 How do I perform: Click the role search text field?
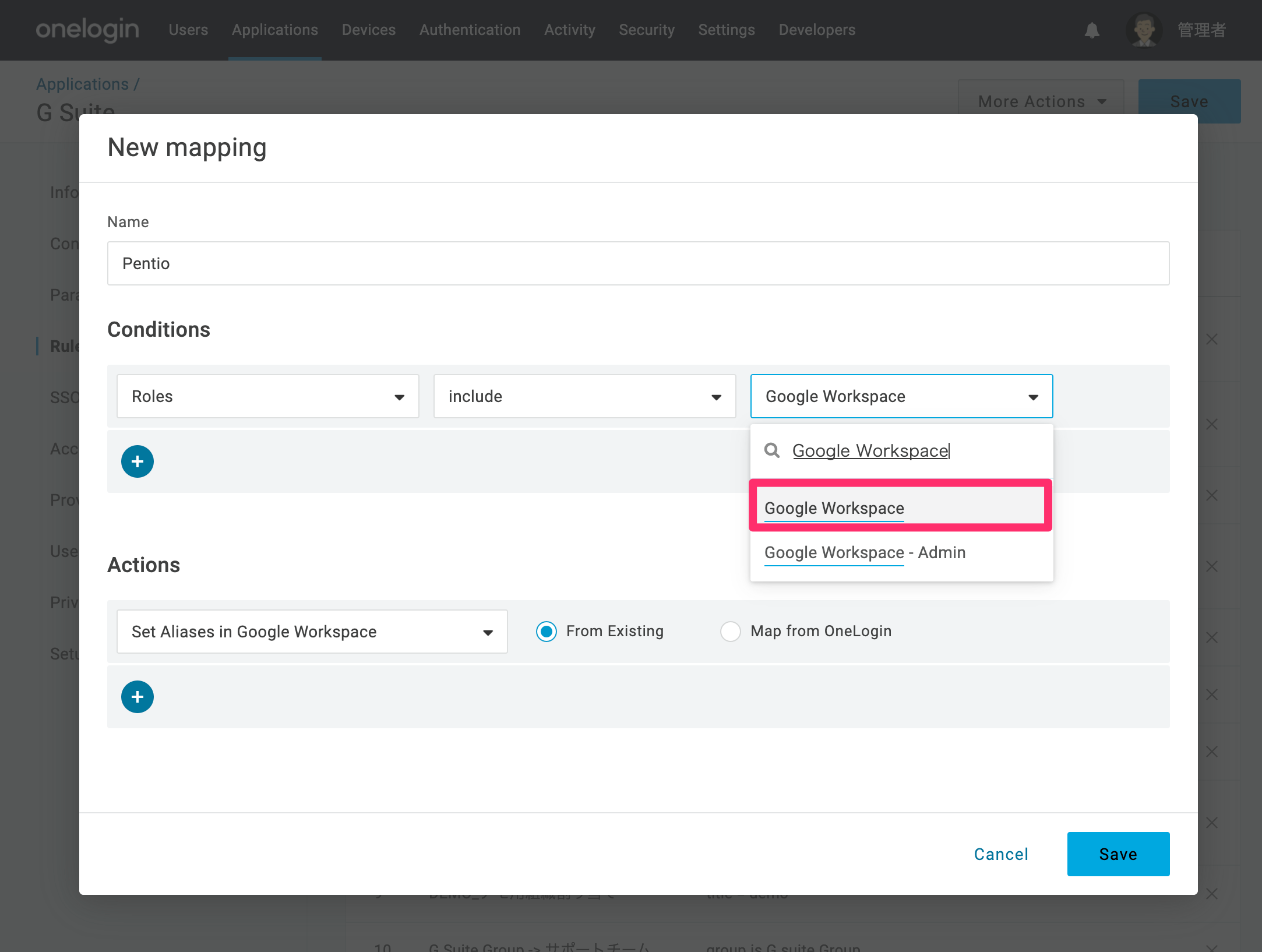point(917,450)
